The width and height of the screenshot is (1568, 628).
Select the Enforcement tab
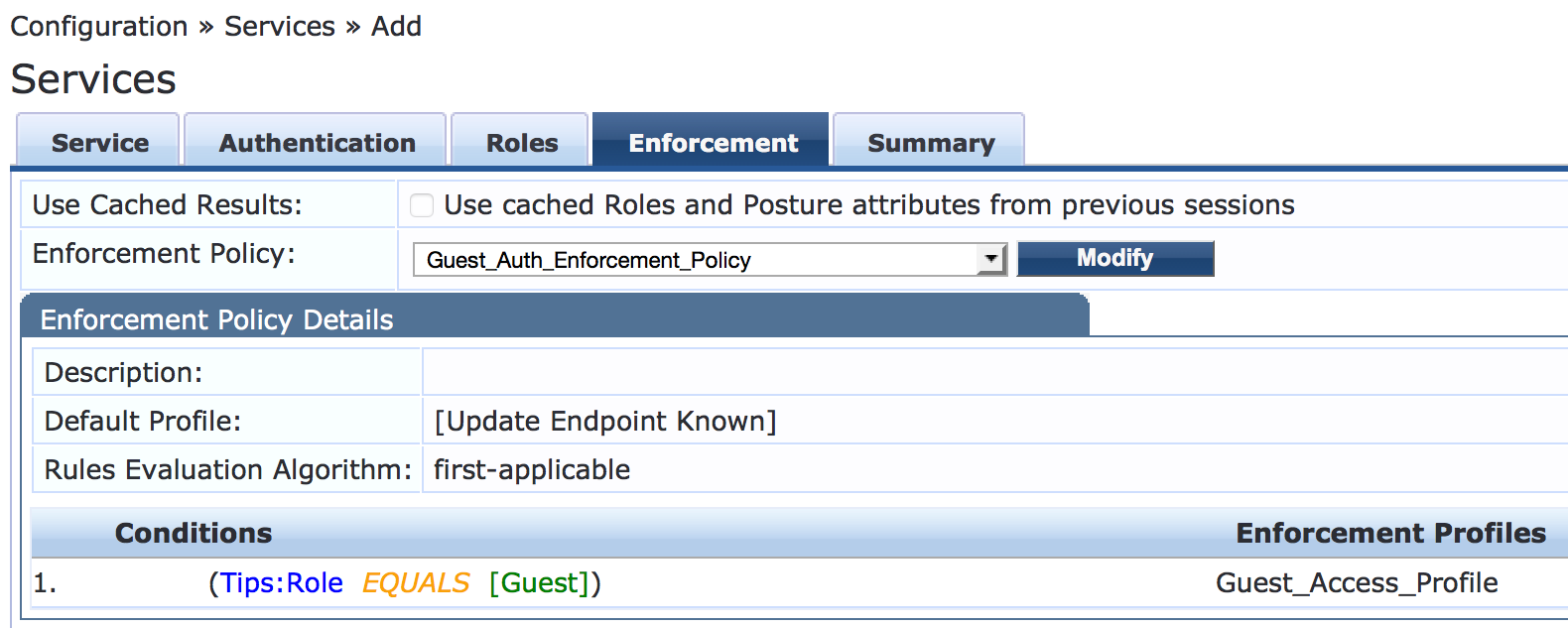[712, 143]
